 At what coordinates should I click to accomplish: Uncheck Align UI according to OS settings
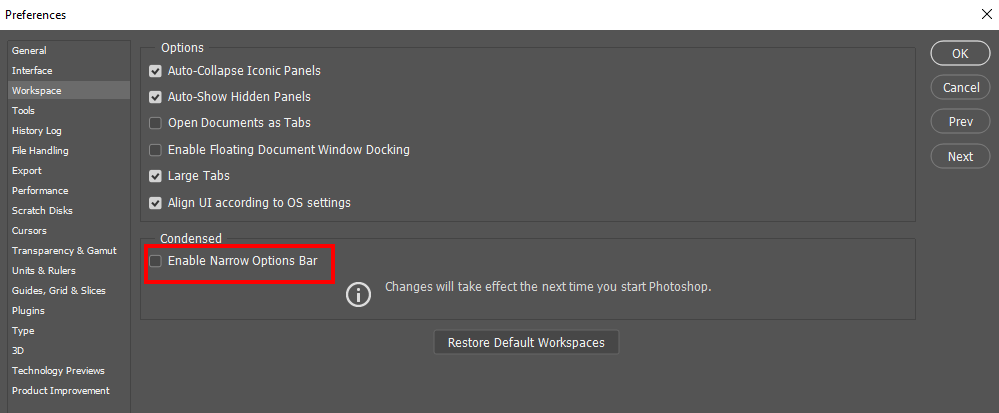(x=156, y=203)
